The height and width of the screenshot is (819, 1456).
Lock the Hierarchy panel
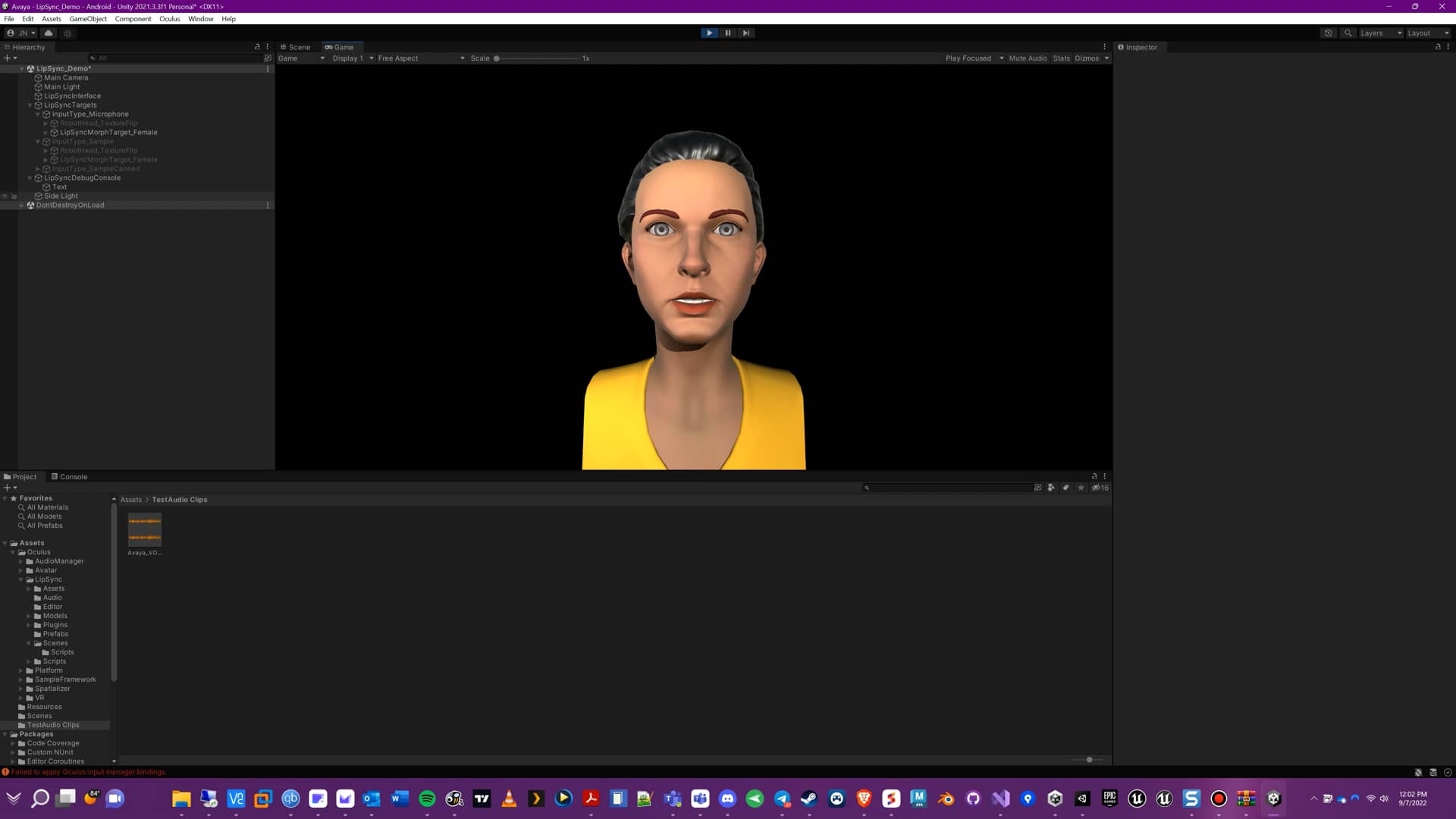[257, 47]
